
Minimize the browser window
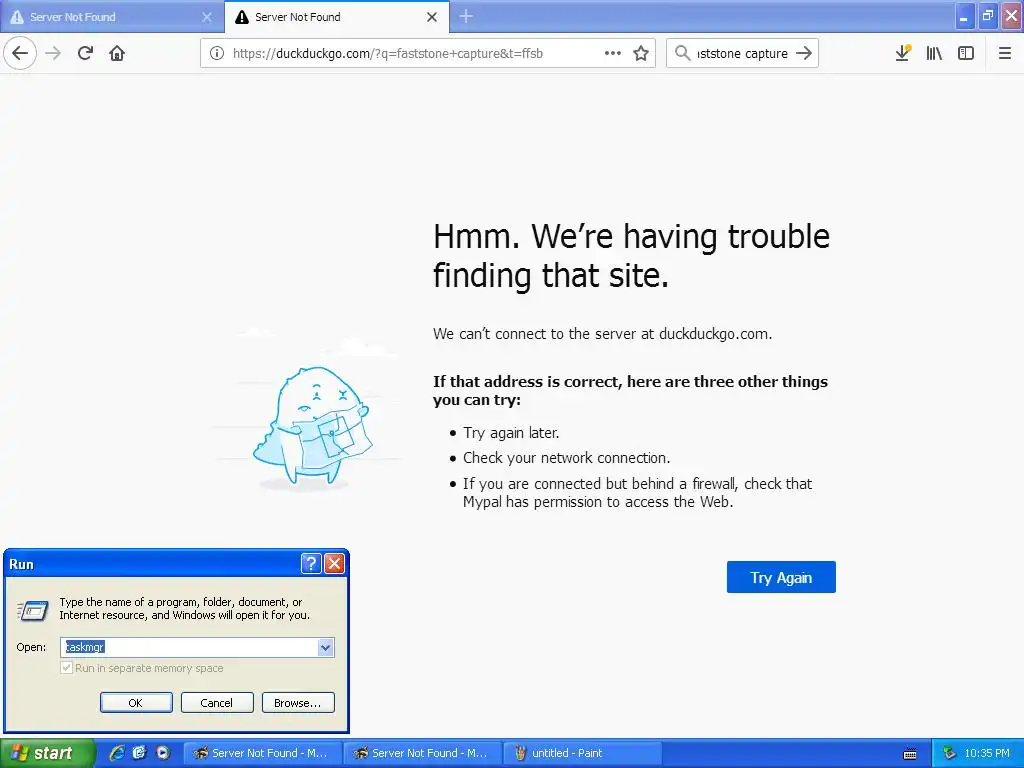point(965,16)
